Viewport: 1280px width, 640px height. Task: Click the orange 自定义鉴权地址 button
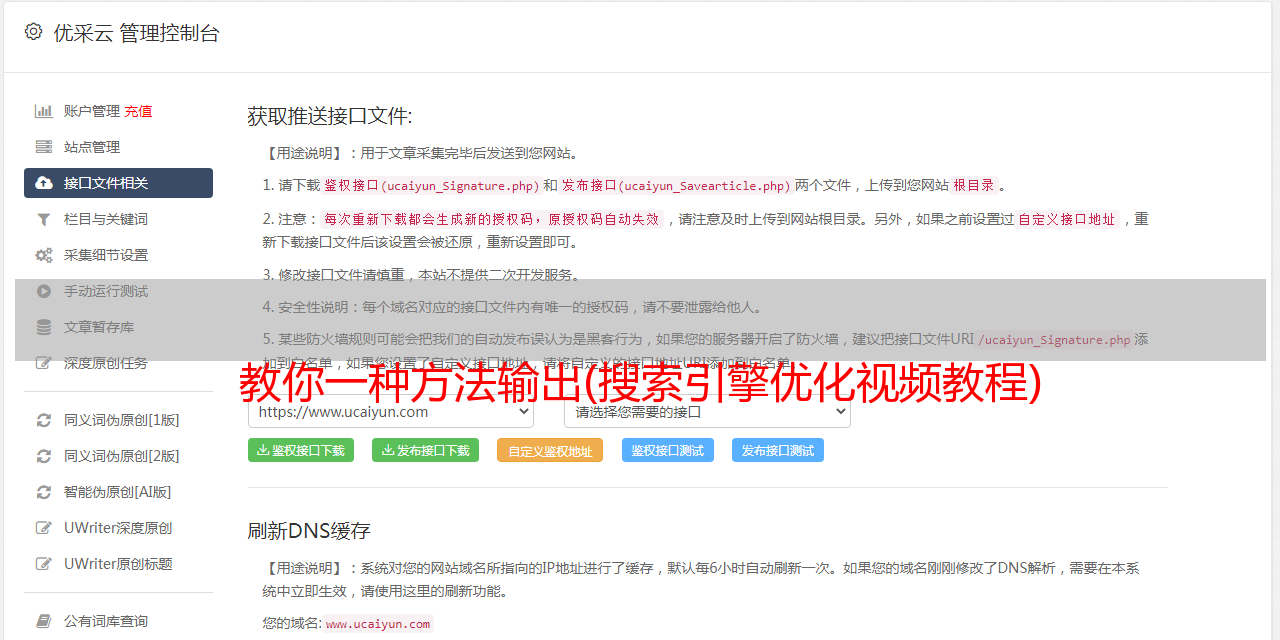click(x=550, y=450)
